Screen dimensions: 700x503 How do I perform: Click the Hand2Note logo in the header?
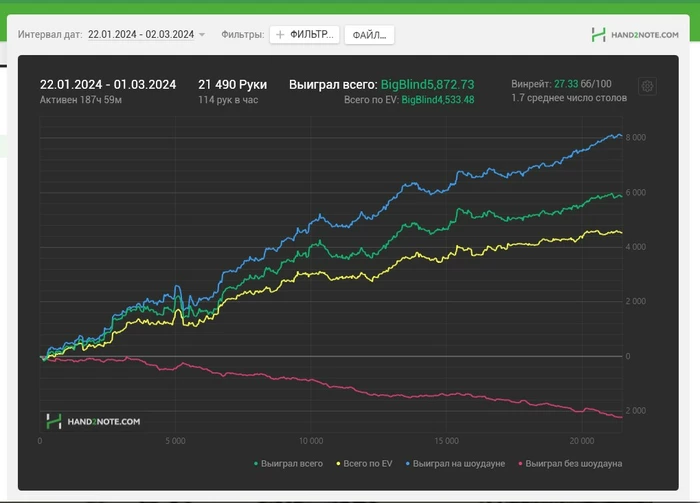(635, 35)
